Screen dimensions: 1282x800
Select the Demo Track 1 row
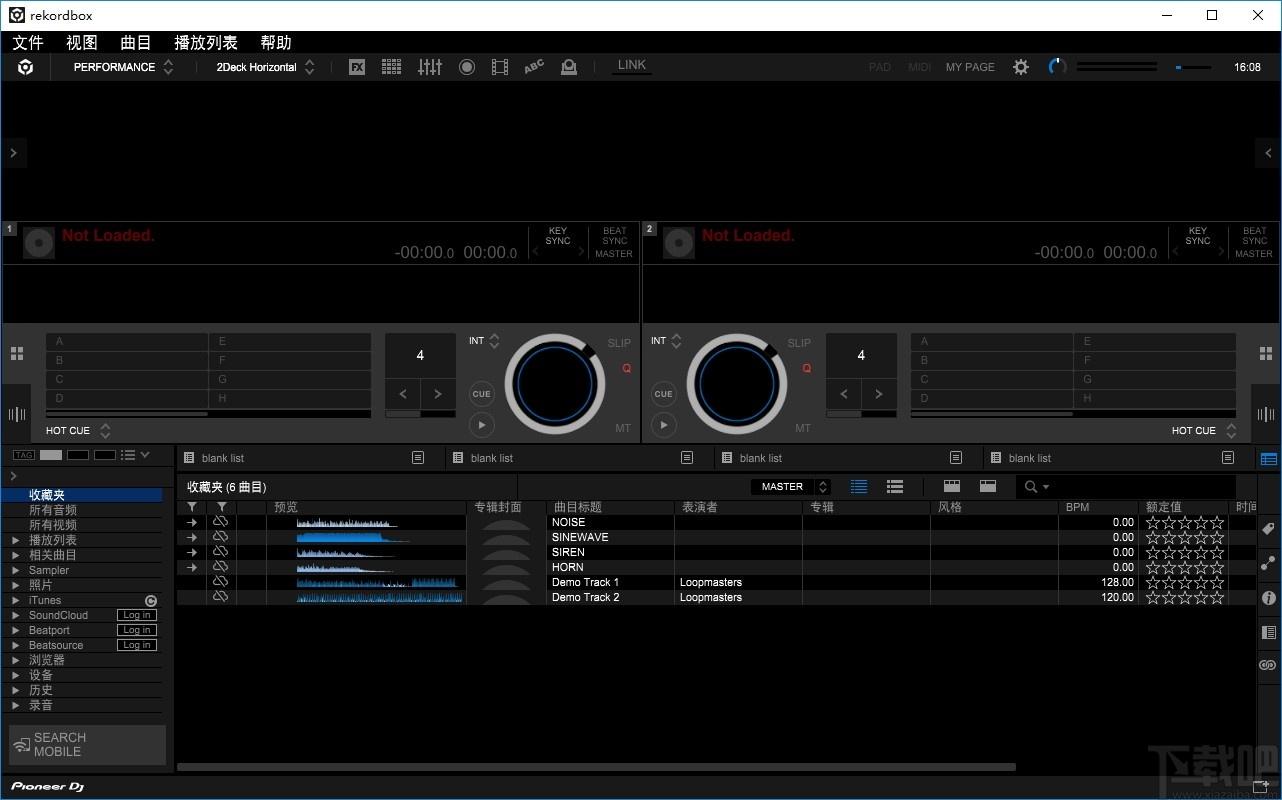(x=717, y=582)
